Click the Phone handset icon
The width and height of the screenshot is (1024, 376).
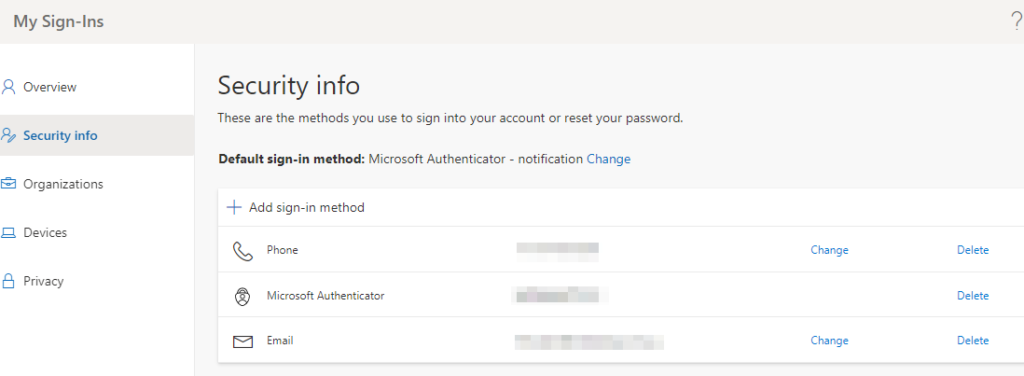pyautogui.click(x=243, y=251)
